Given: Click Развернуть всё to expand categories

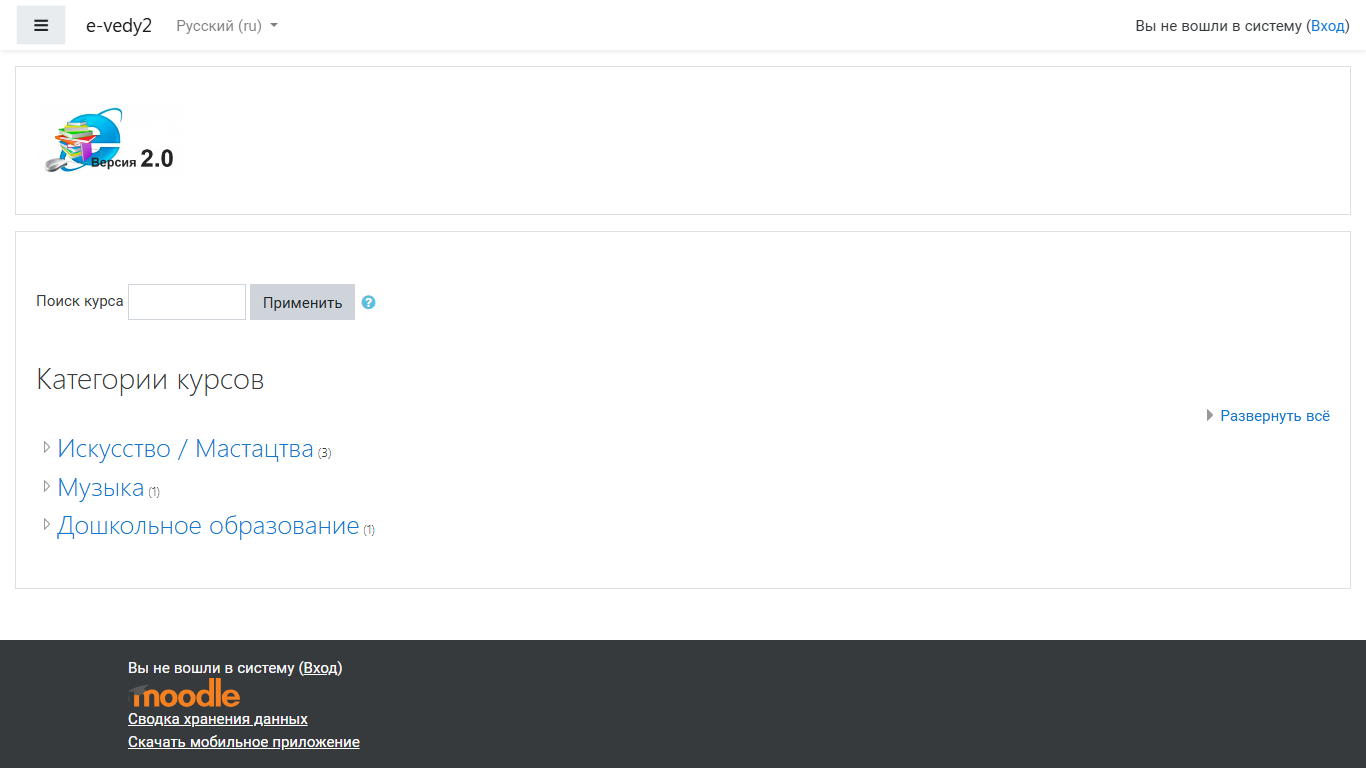Looking at the screenshot, I should 1275,416.
